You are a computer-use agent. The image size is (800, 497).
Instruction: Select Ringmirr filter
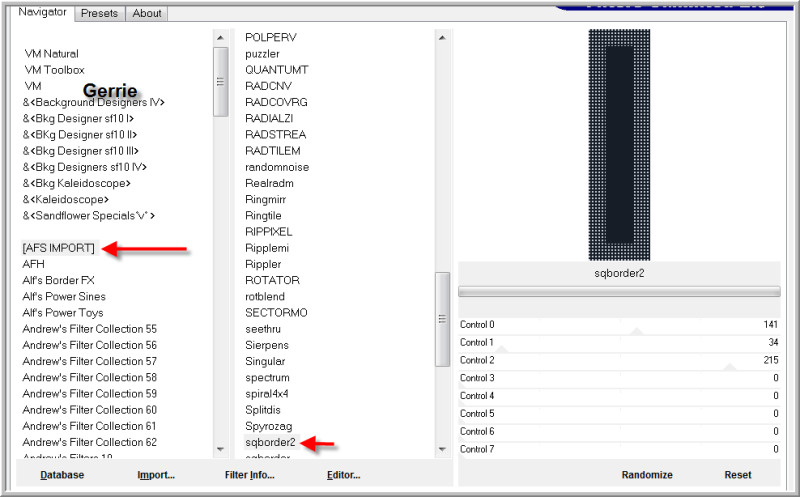coord(265,200)
